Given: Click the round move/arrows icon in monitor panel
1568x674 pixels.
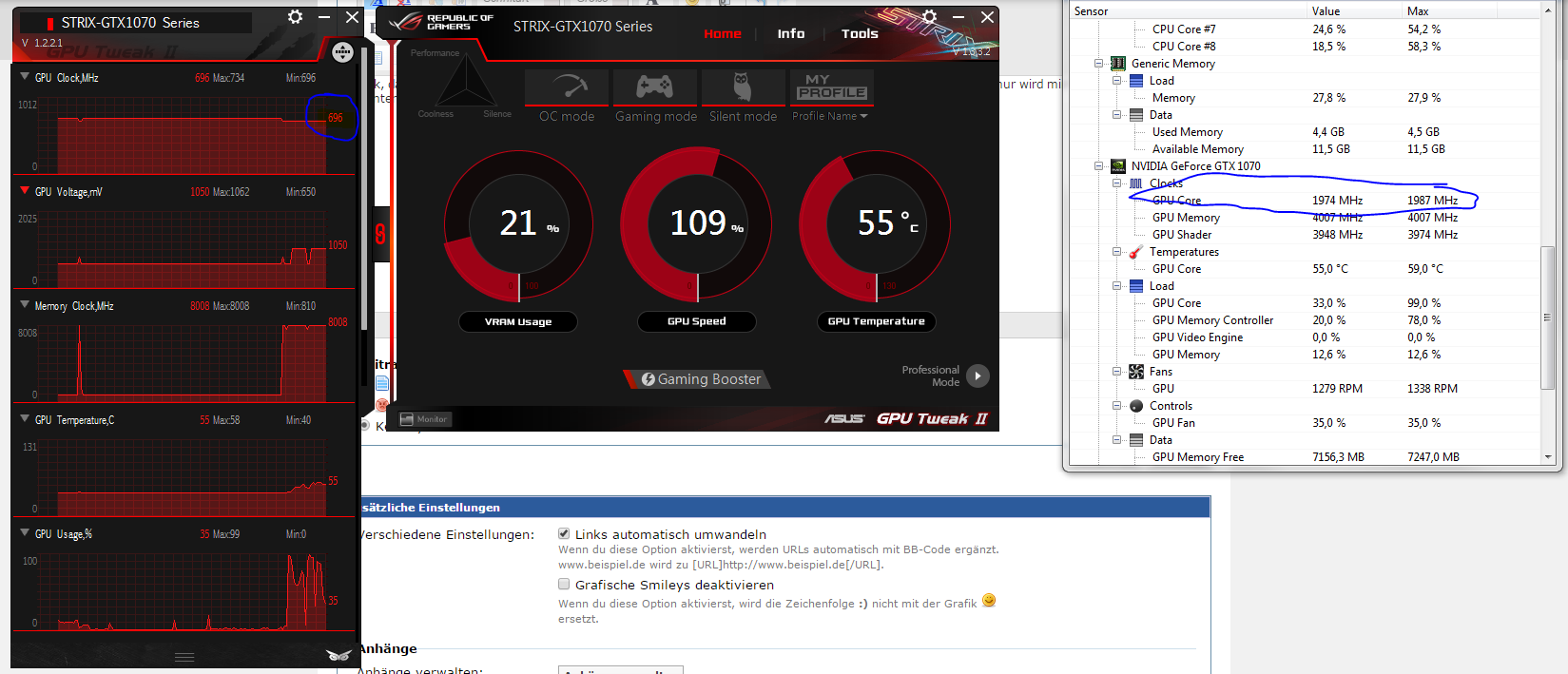Looking at the screenshot, I should (342, 52).
